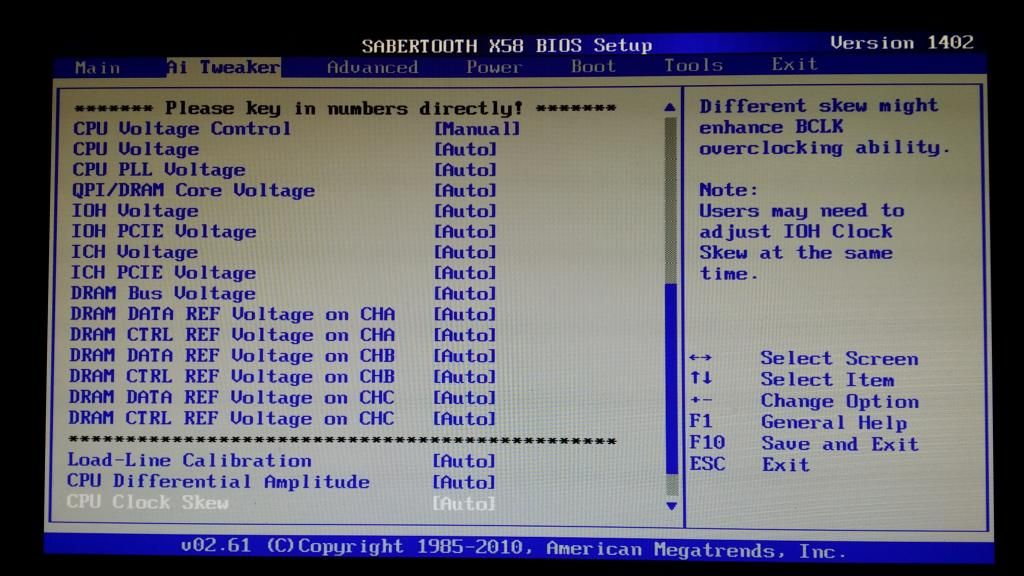Viewport: 1024px width, 576px height.
Task: Open CPU Differential Amplitude Auto value
Action: pyautogui.click(x=464, y=482)
